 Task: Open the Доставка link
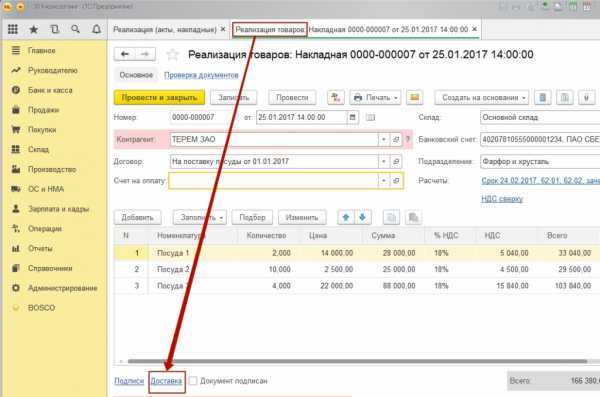coord(166,381)
